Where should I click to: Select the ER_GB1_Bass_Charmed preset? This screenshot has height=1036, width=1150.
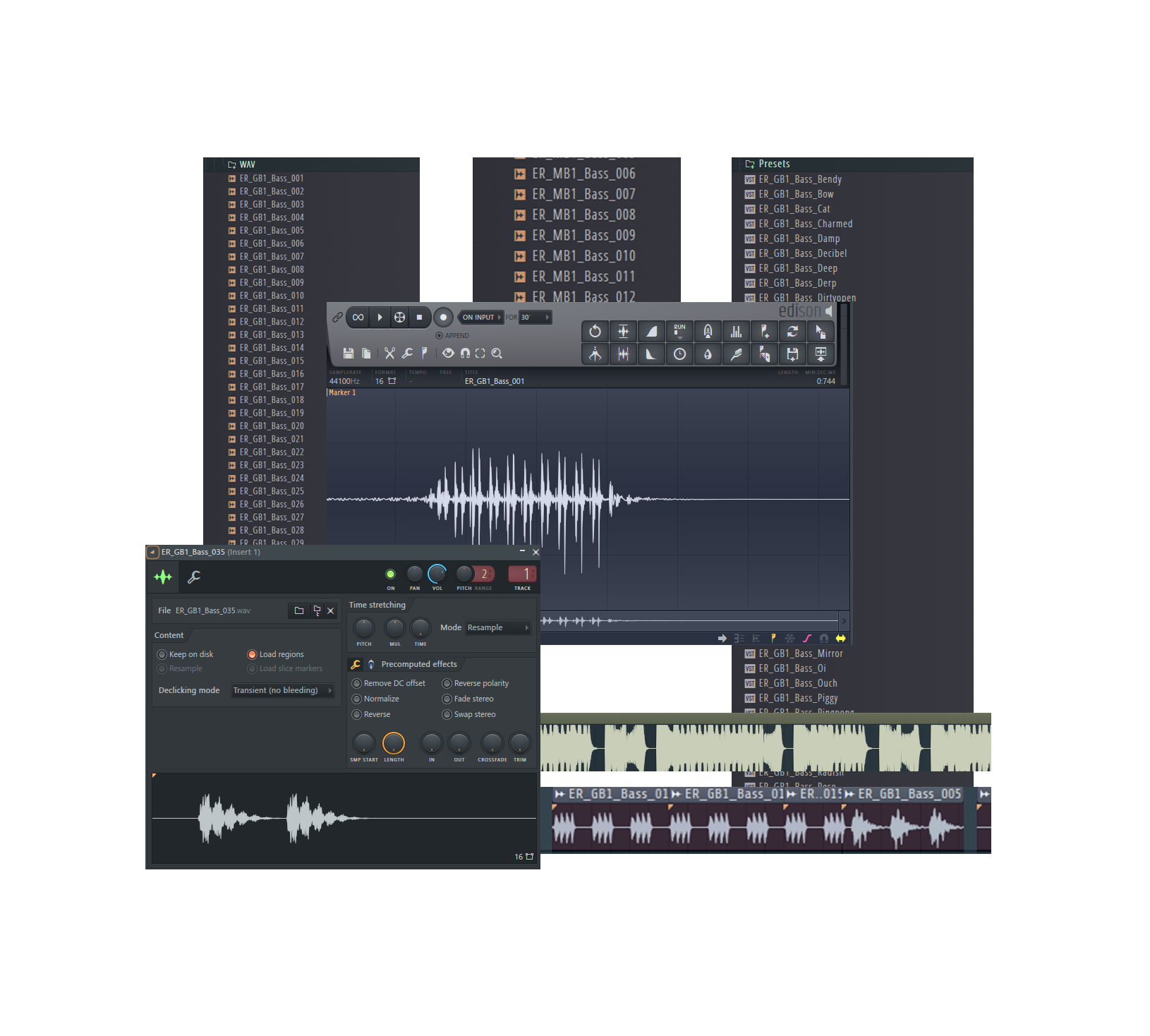pos(805,224)
